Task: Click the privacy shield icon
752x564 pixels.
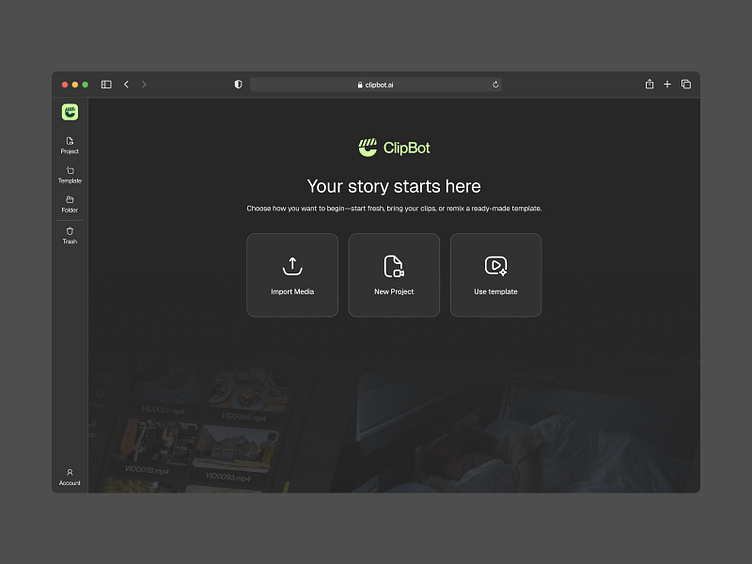Action: click(238, 84)
